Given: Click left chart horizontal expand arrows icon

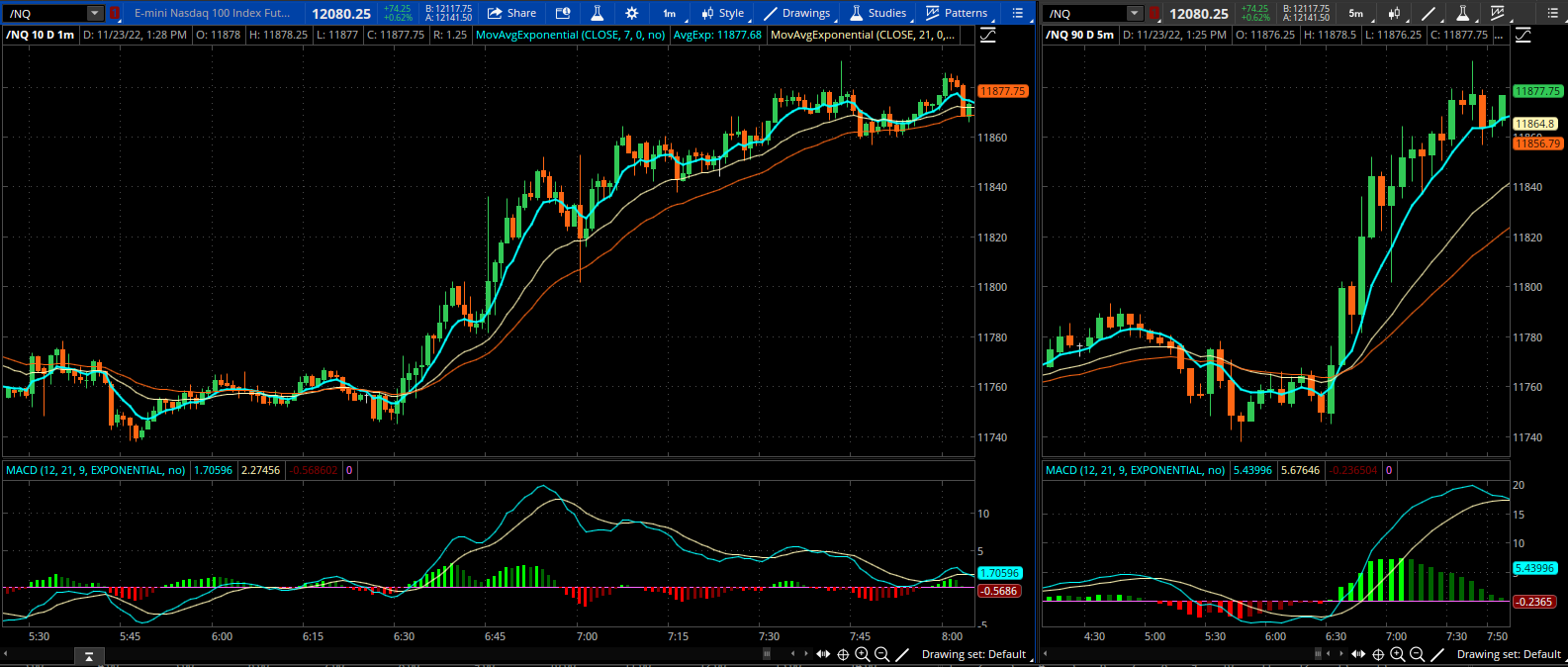Looking at the screenshot, I should tap(823, 655).
